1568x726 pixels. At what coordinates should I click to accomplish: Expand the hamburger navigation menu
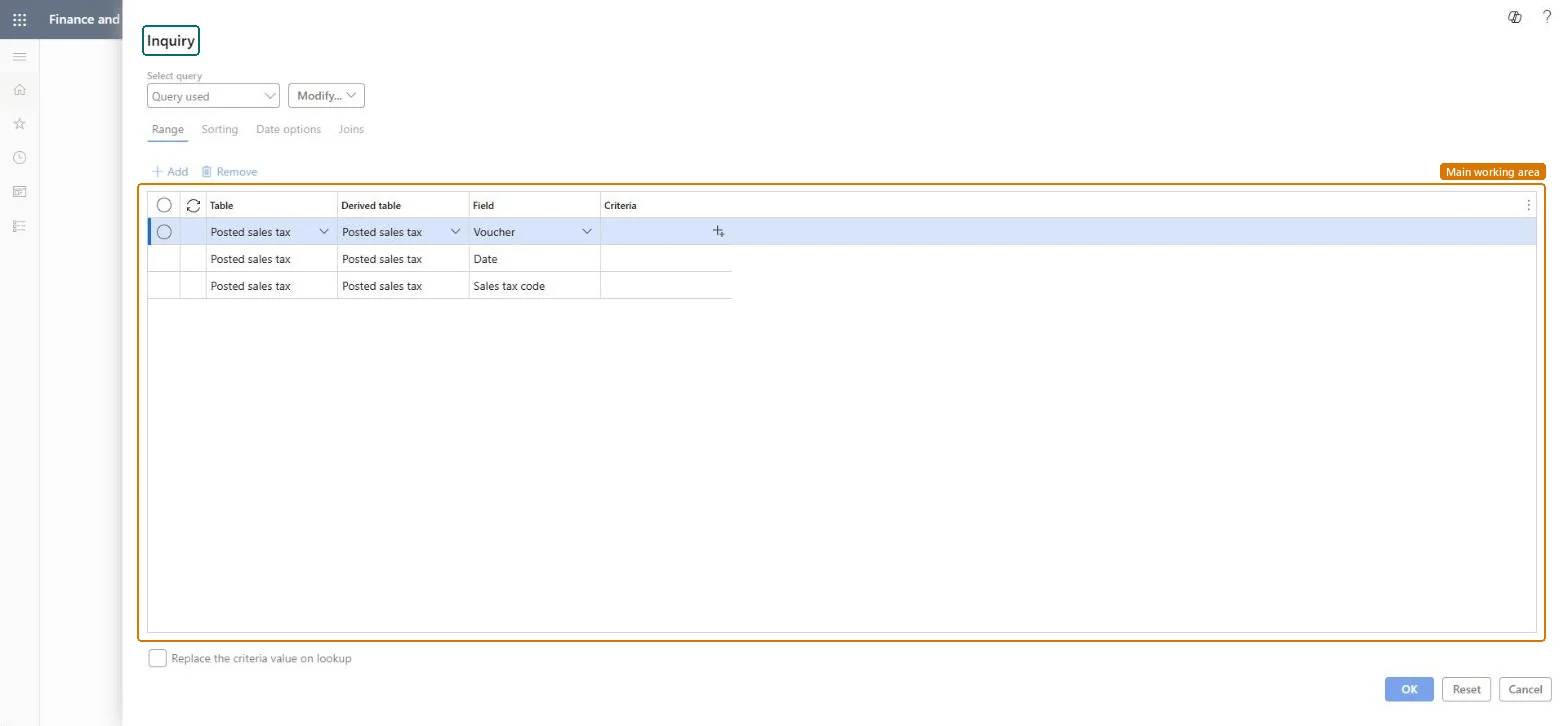pyautogui.click(x=19, y=57)
